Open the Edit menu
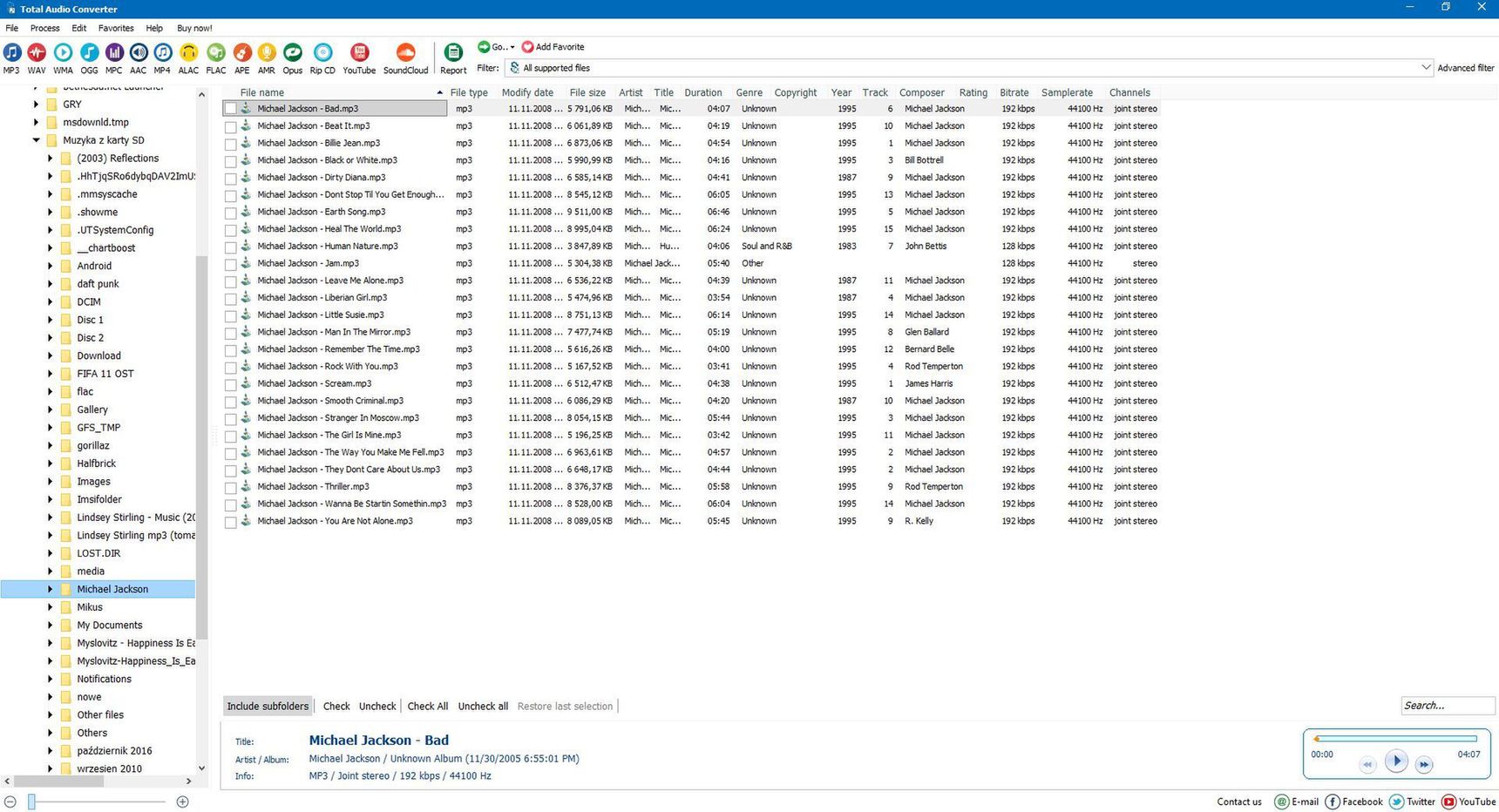The width and height of the screenshot is (1499, 812). [x=78, y=28]
